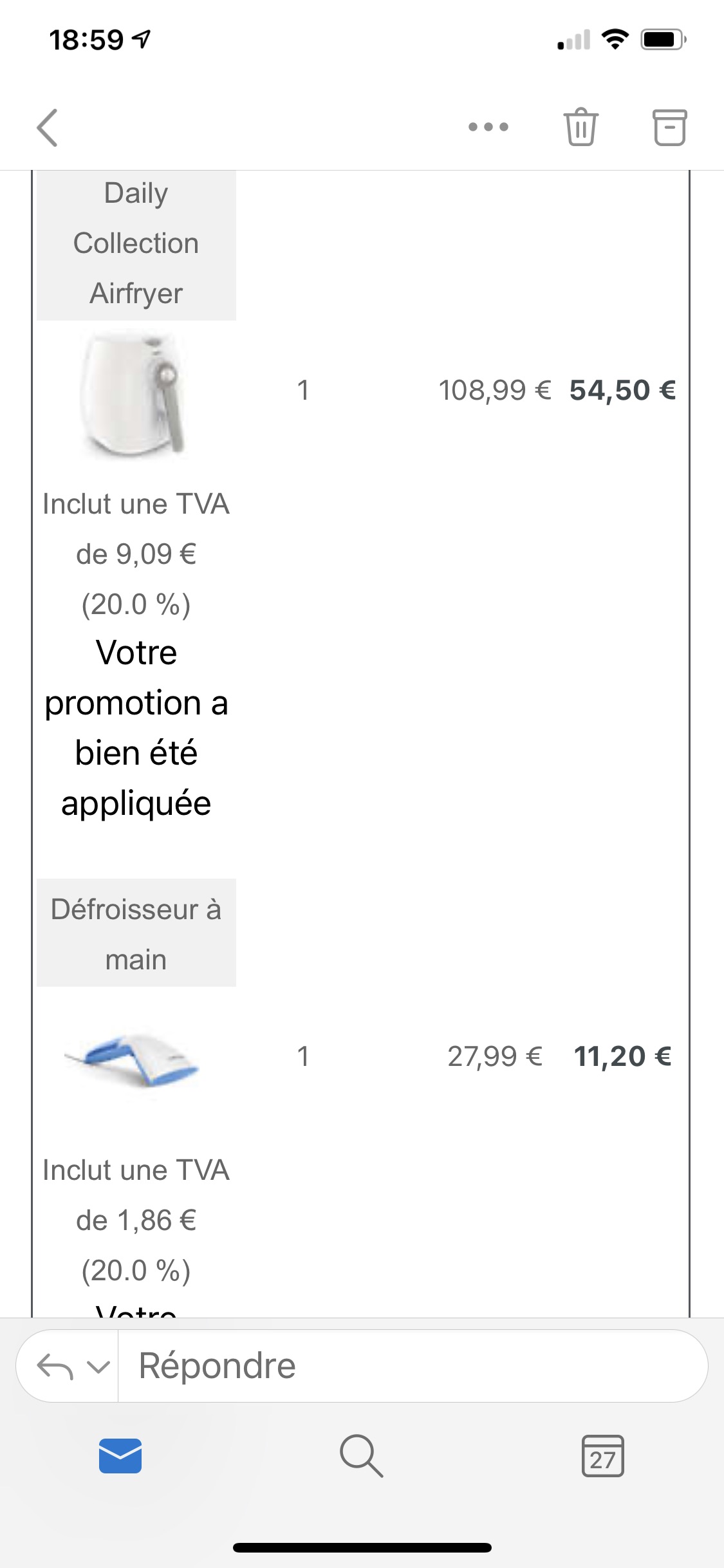
Task: Open the Search tab magnifier
Action: click(362, 1455)
